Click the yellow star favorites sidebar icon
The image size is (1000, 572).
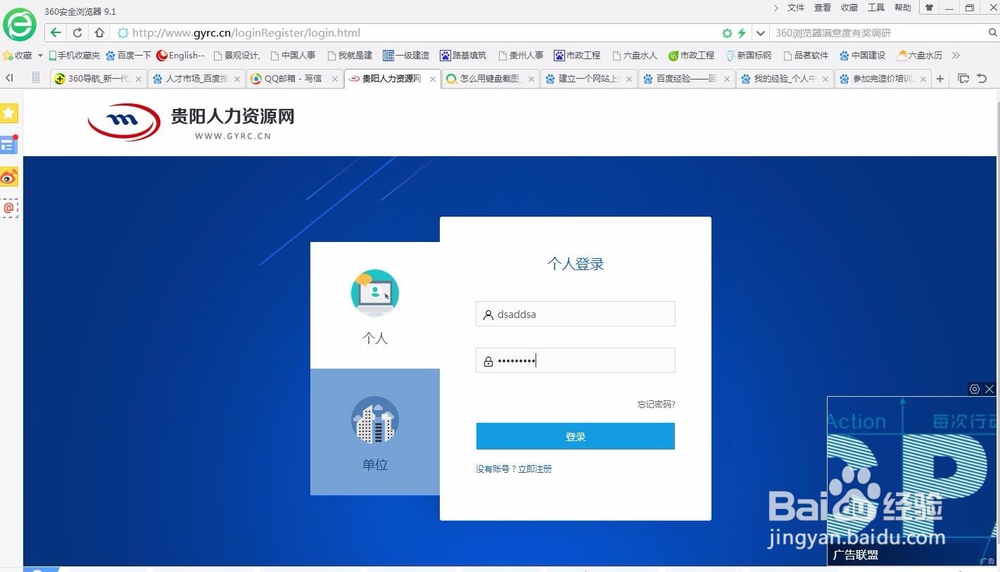coord(9,114)
